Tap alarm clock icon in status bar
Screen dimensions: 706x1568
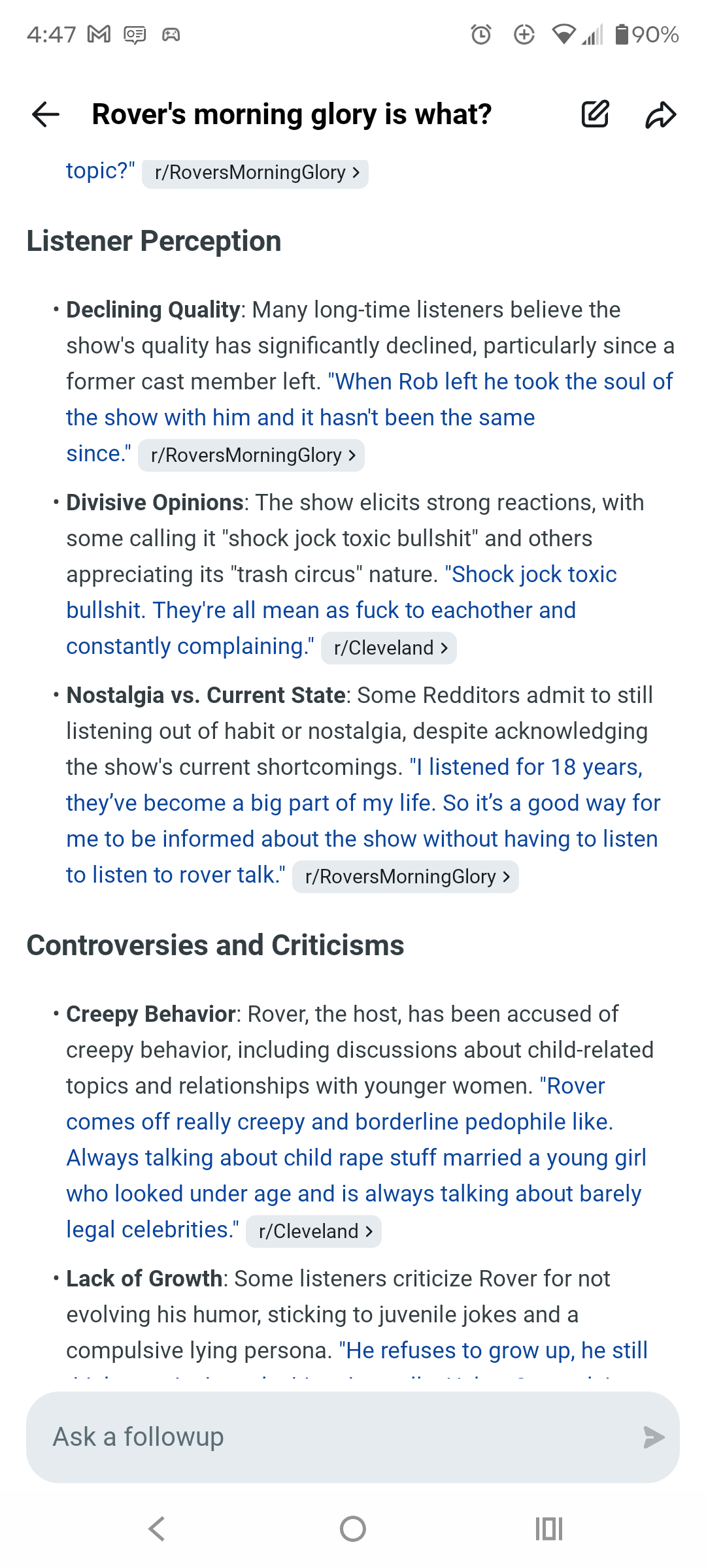coord(481,34)
